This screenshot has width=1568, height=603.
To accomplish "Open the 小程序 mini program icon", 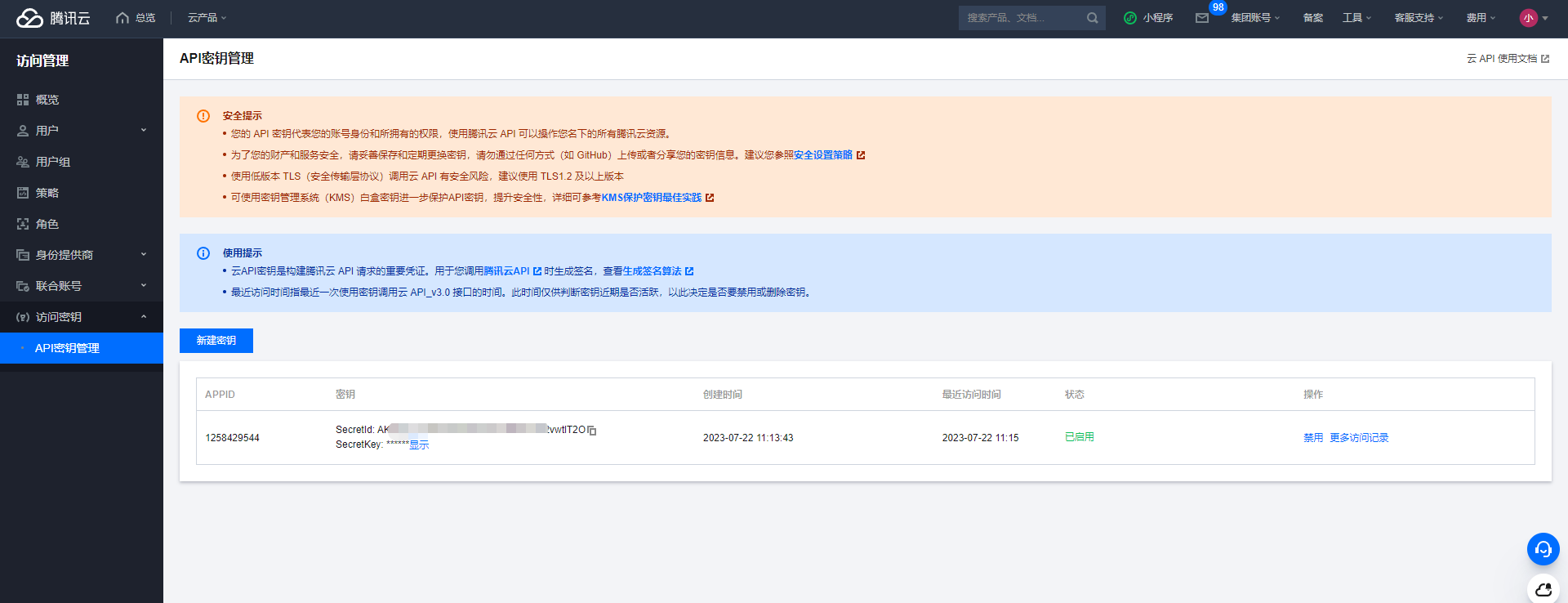I will [x=1130, y=18].
